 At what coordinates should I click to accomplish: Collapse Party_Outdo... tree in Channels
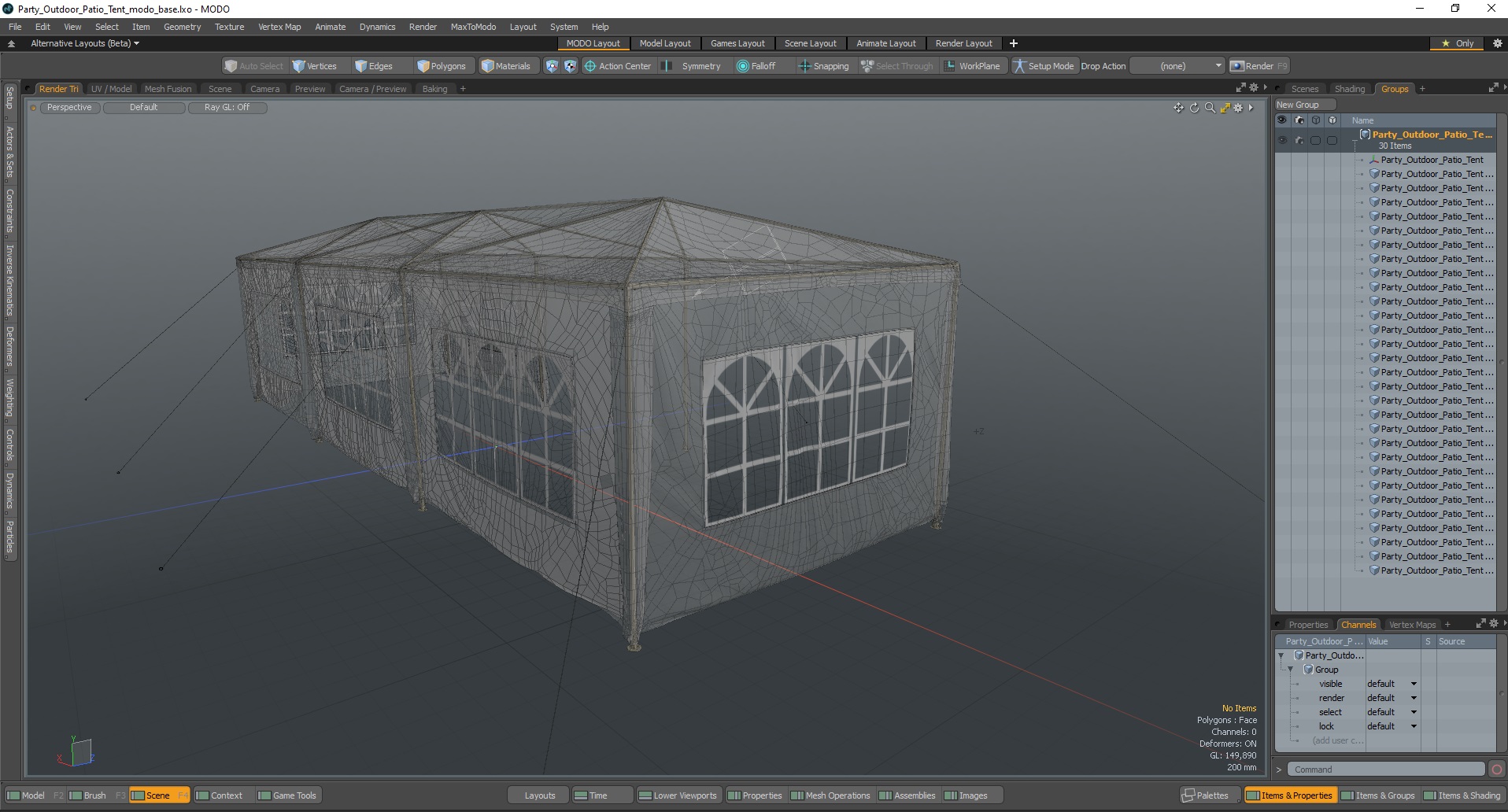1281,655
